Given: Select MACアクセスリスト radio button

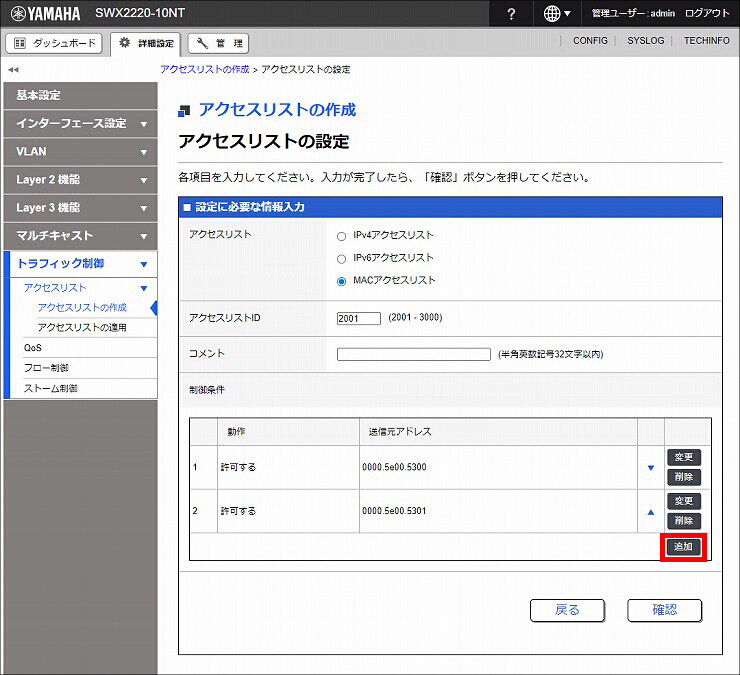Looking at the screenshot, I should (341, 281).
